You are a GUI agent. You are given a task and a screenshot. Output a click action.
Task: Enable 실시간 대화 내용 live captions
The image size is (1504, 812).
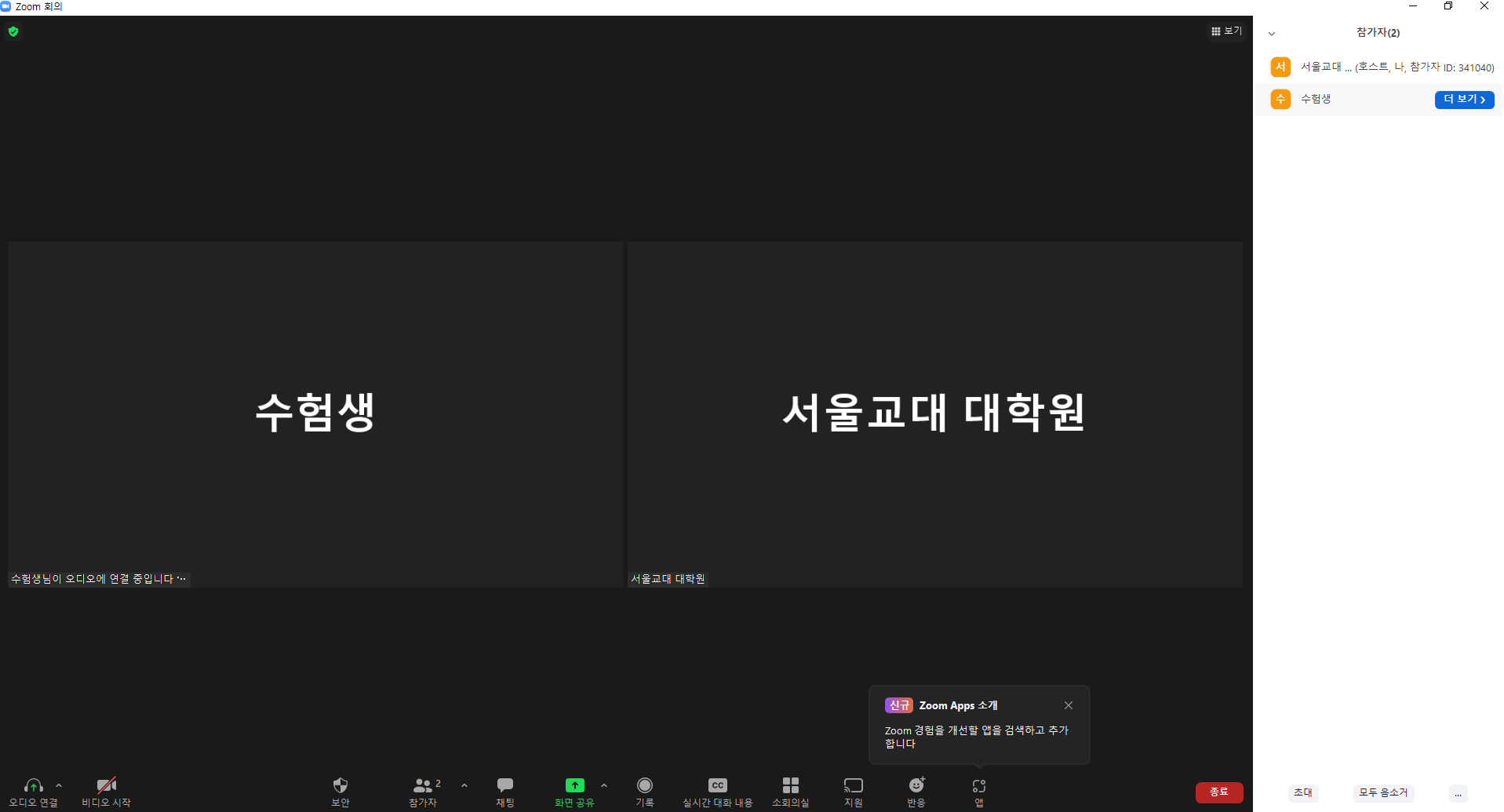point(717,791)
